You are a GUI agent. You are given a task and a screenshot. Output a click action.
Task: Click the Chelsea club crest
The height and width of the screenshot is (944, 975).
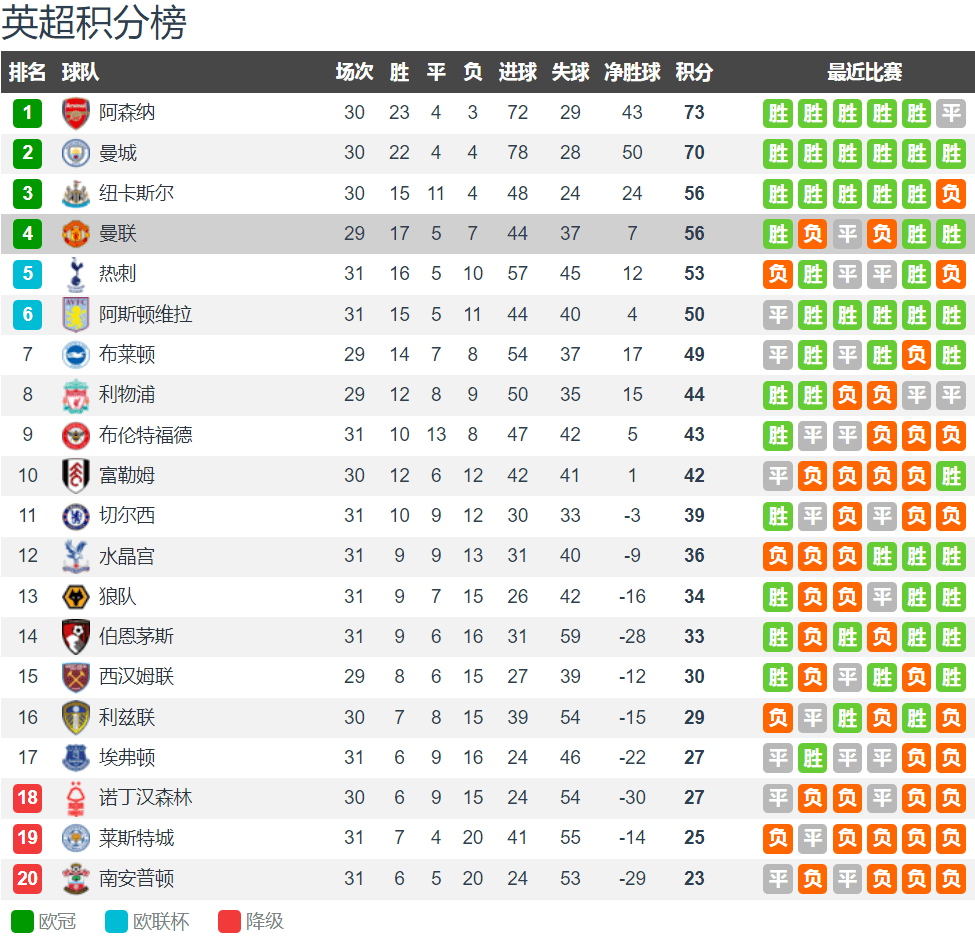[76, 516]
